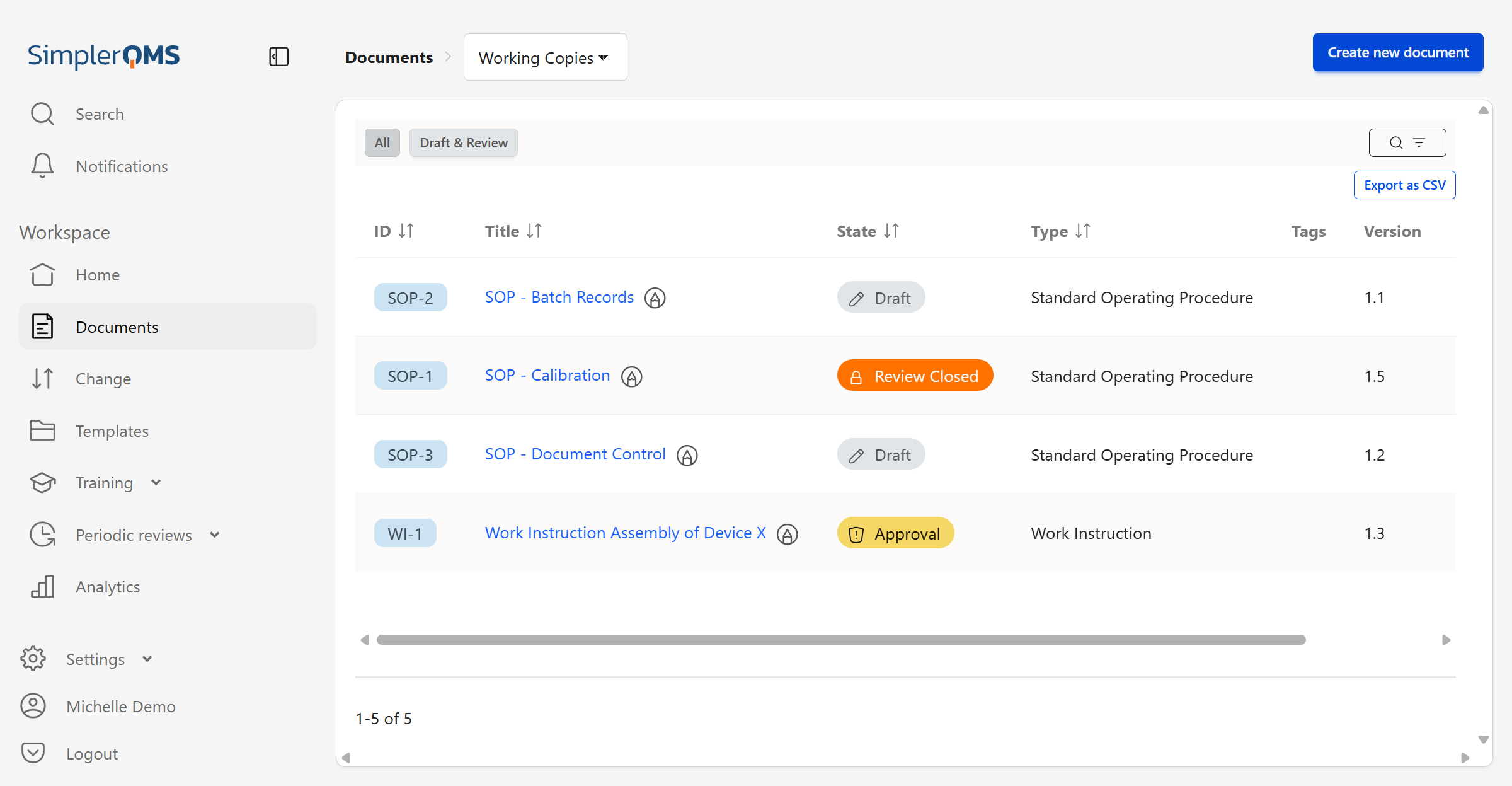
Task: Click Create new document button
Action: click(x=1397, y=52)
